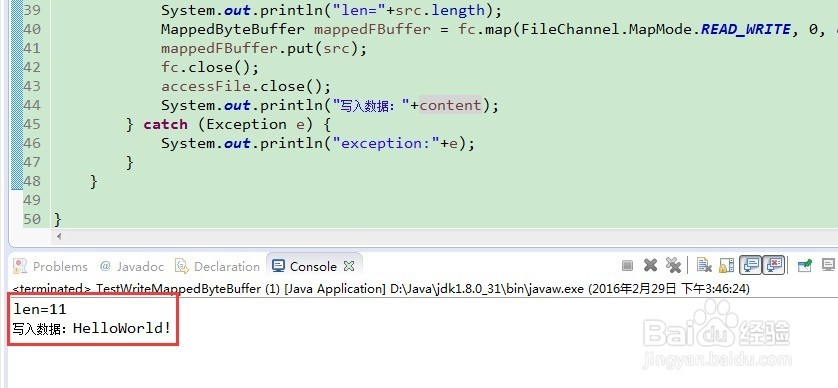Switch to the Javadoc tab
Image resolution: width=838 pixels, height=388 pixels.
click(x=132, y=266)
